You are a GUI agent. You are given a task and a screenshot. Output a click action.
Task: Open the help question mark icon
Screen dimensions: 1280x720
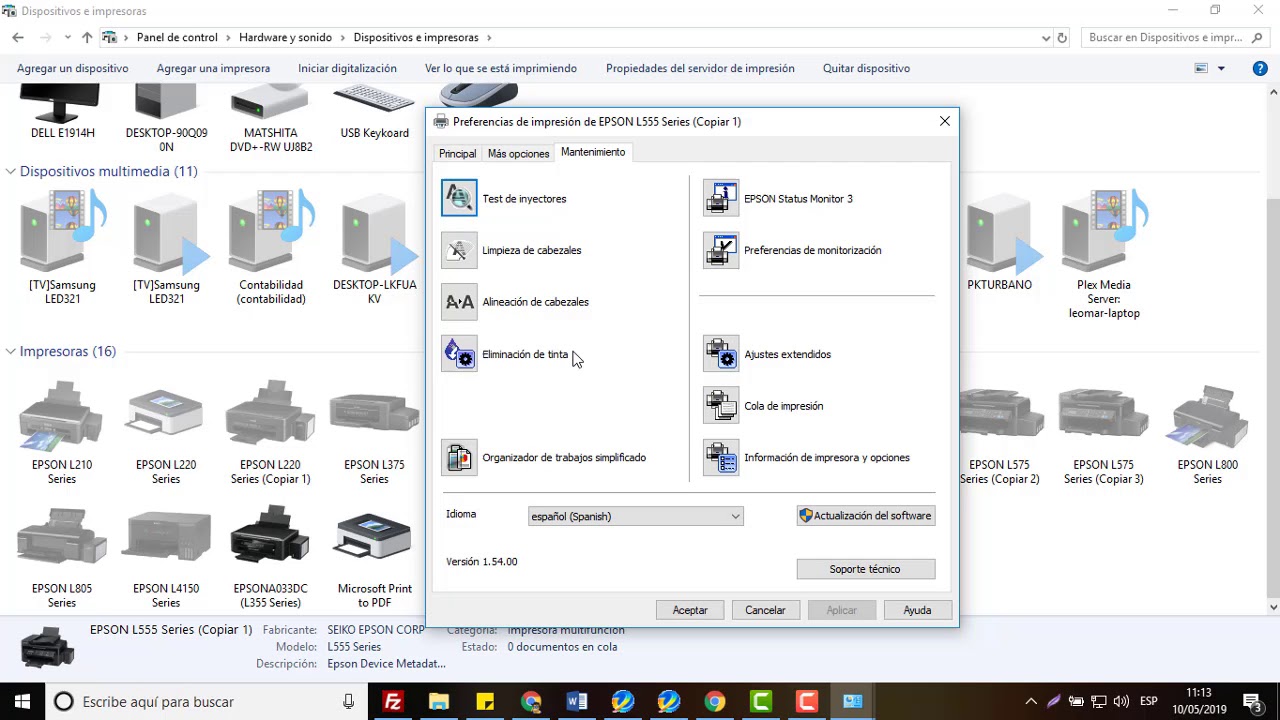click(x=1260, y=68)
